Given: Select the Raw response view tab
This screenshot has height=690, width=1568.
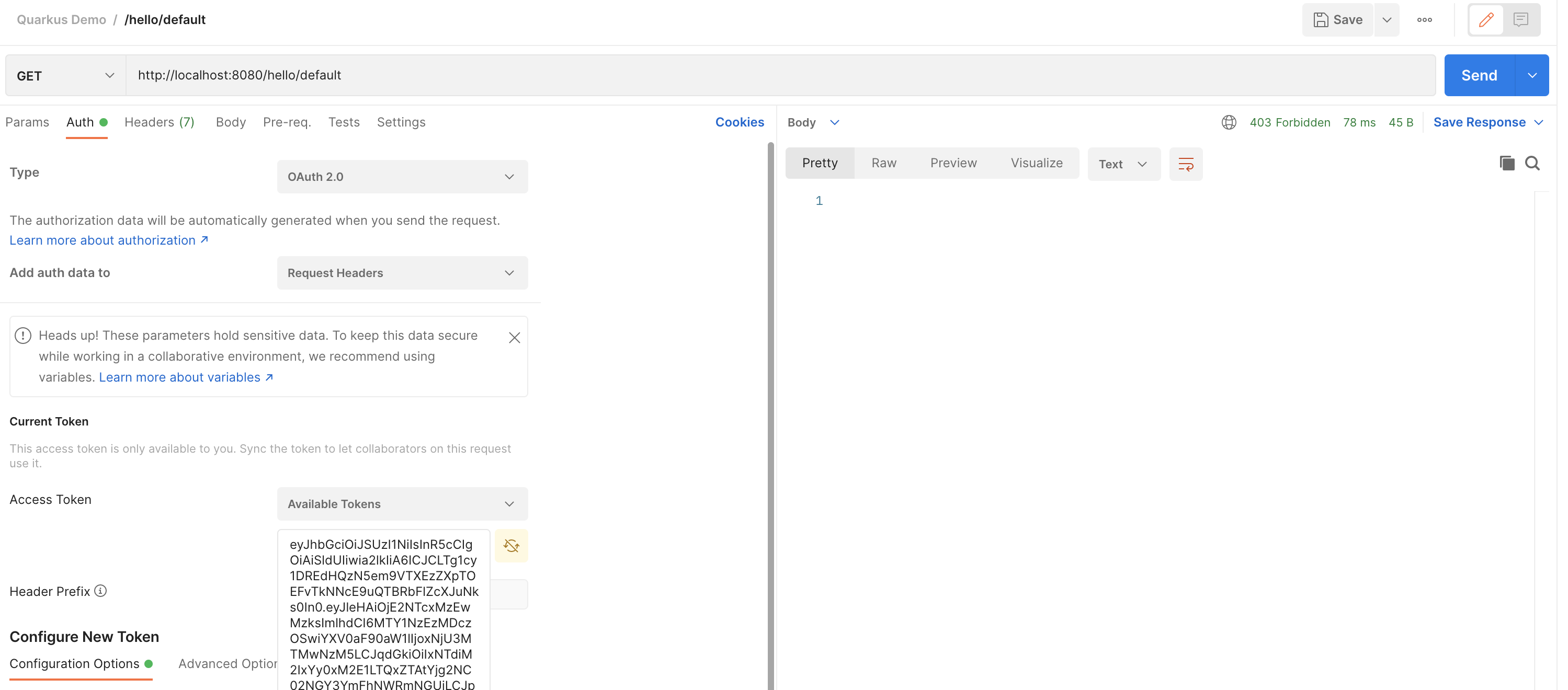Looking at the screenshot, I should point(883,163).
